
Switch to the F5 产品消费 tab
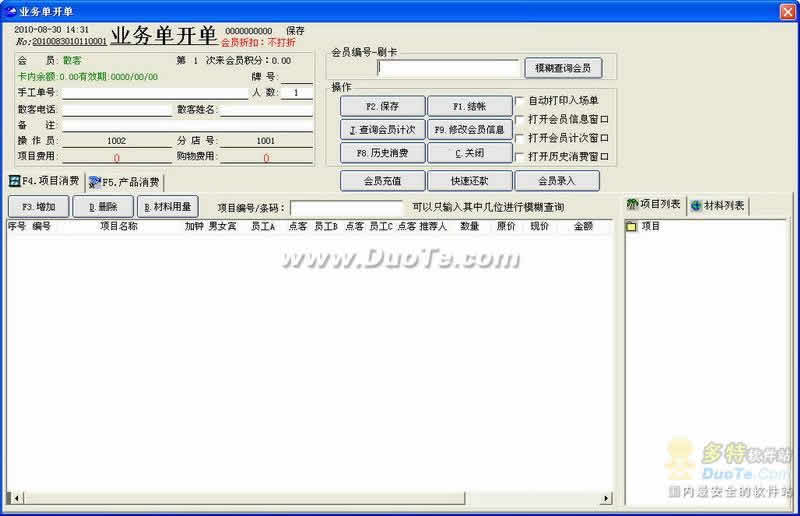click(124, 182)
